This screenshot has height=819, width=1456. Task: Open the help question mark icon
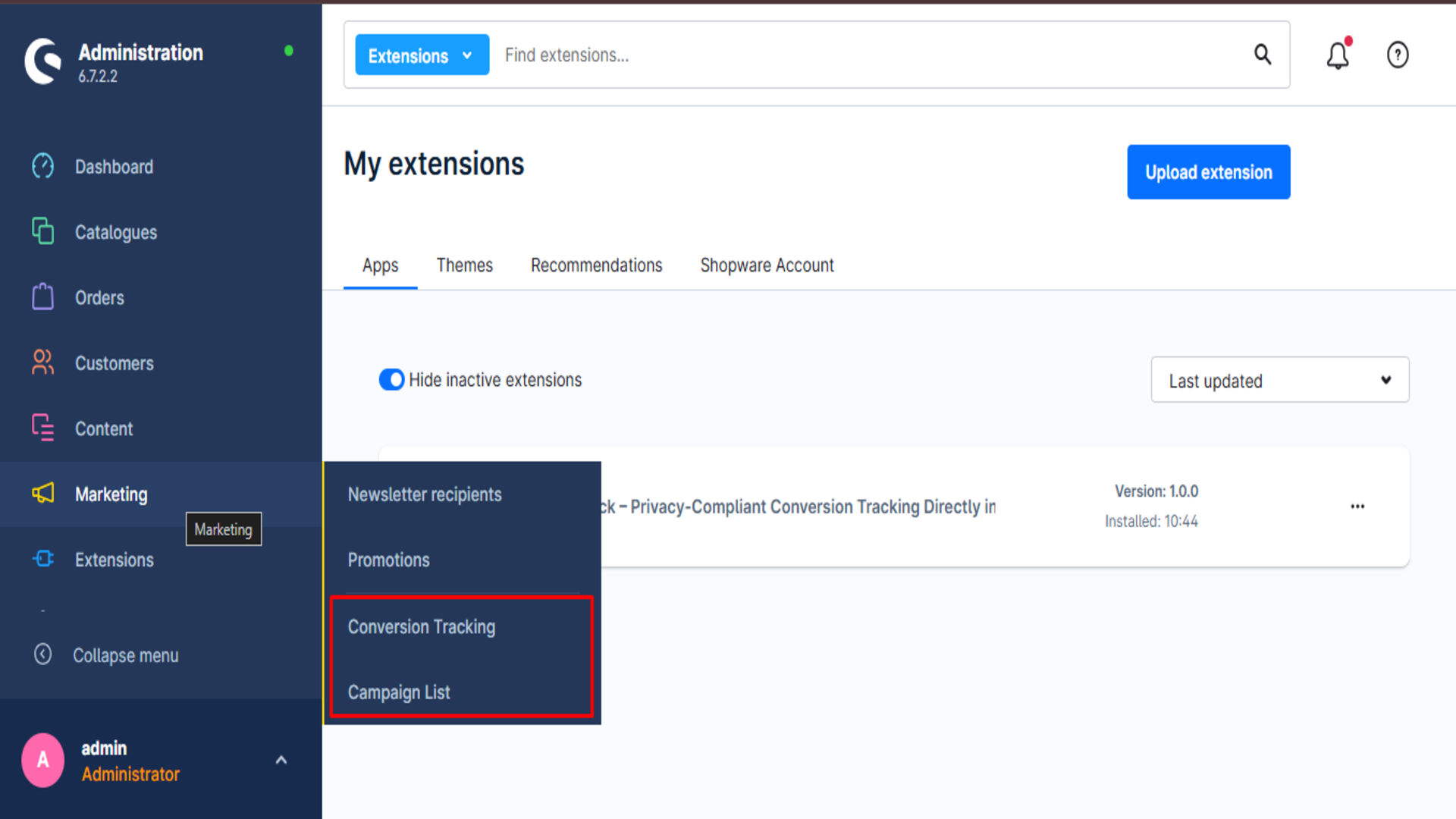[x=1397, y=55]
